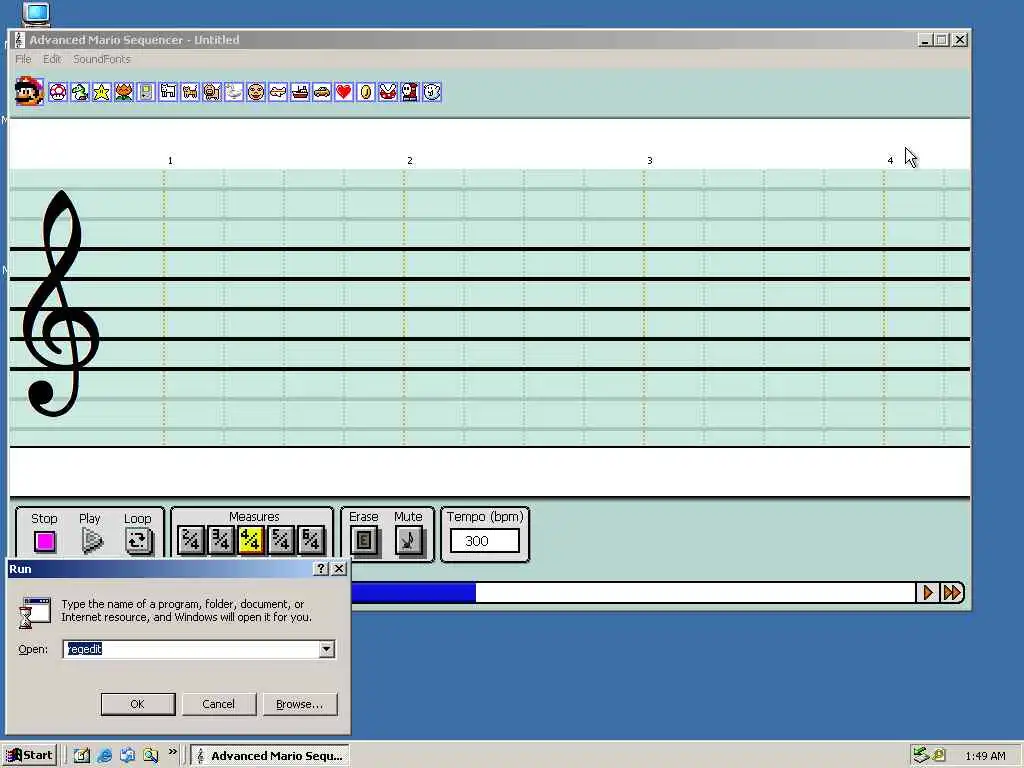Set measures to 2/4 time
The image size is (1024, 768).
click(x=191, y=541)
